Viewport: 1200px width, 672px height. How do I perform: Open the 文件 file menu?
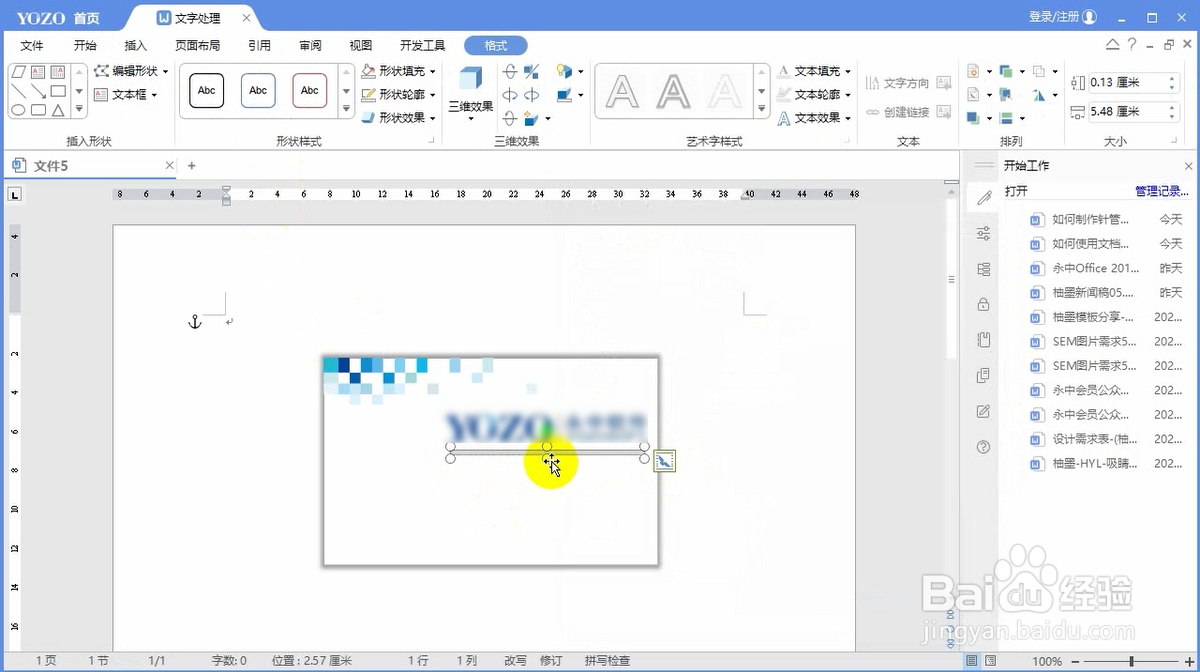(x=32, y=45)
